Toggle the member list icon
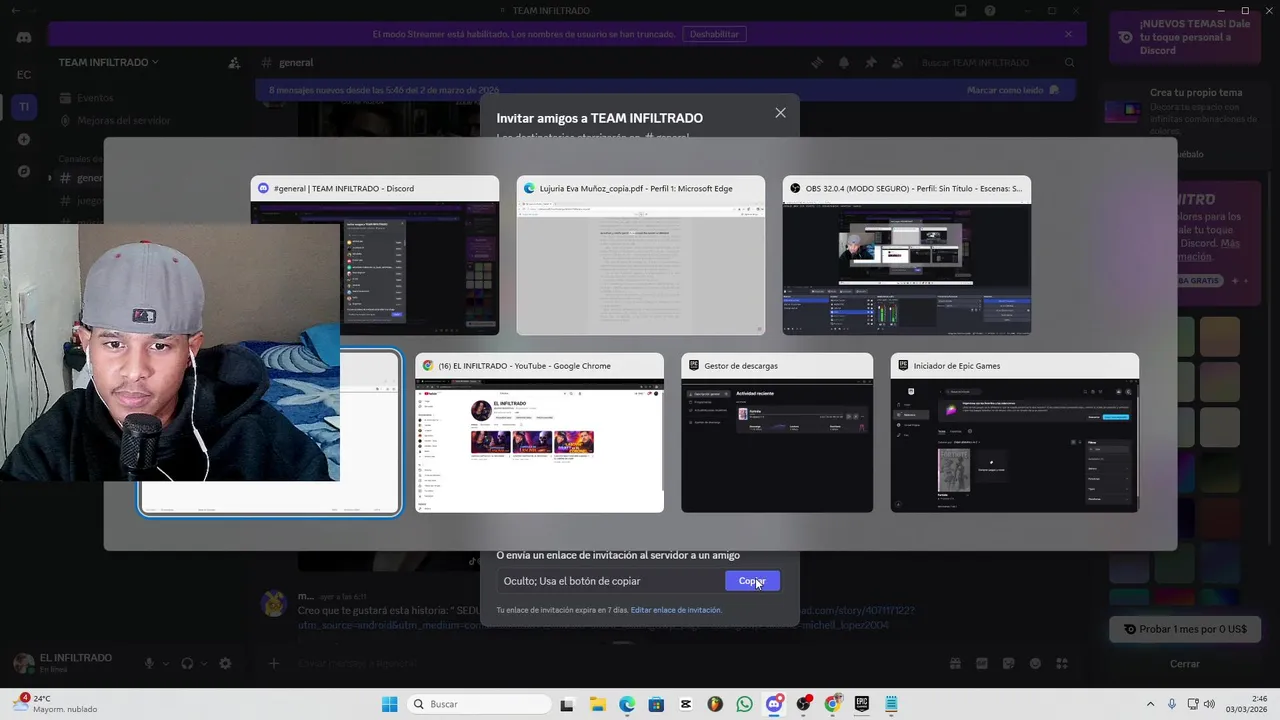Screen dimensions: 1280x720 (897, 62)
